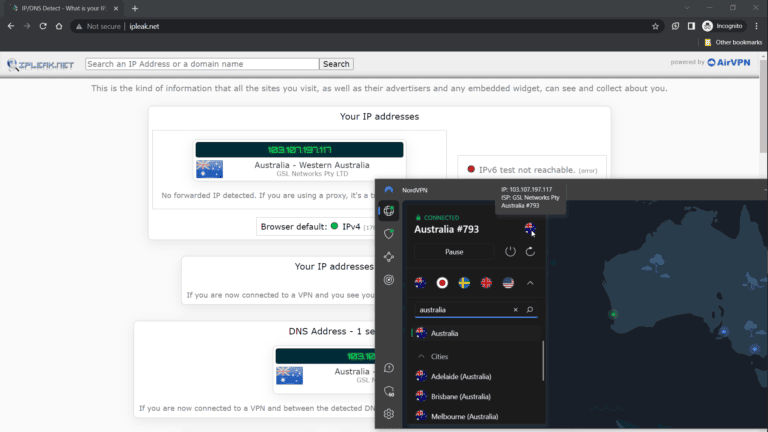Open NordVPN target icon in sidebar
The height and width of the screenshot is (432, 768).
[389, 280]
